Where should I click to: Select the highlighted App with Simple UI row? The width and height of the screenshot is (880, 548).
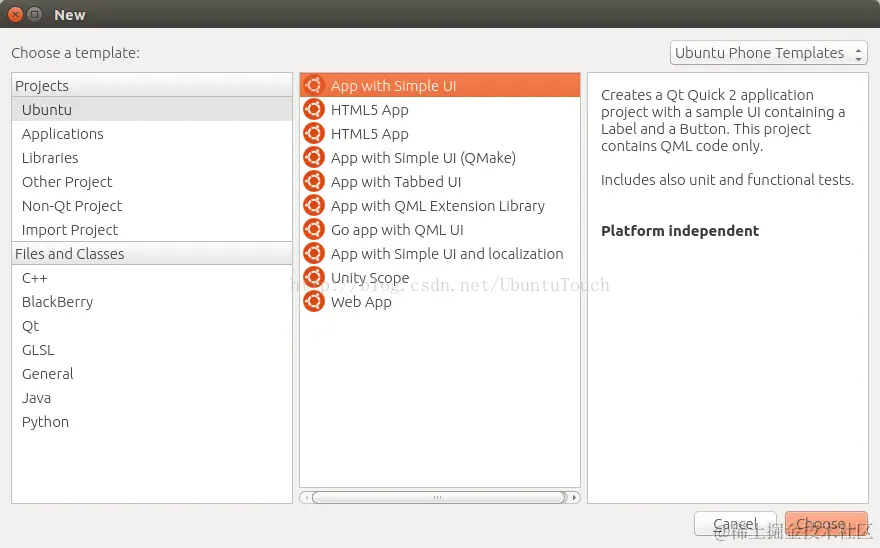(439, 85)
